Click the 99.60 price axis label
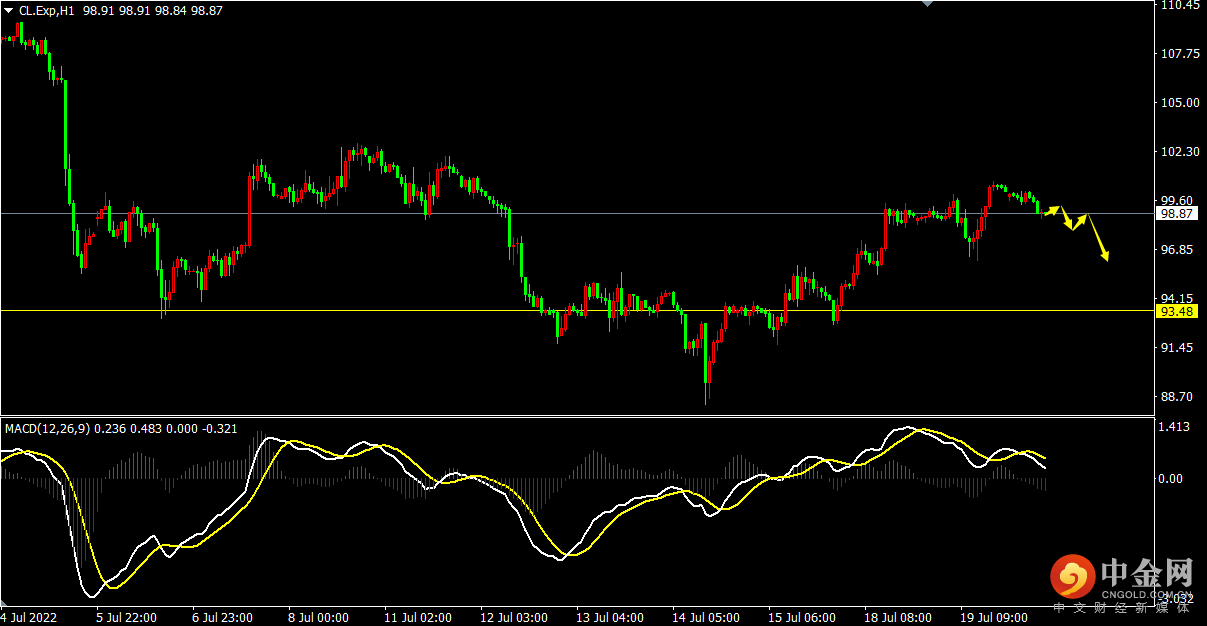This screenshot has height=626, width=1207. point(1180,201)
